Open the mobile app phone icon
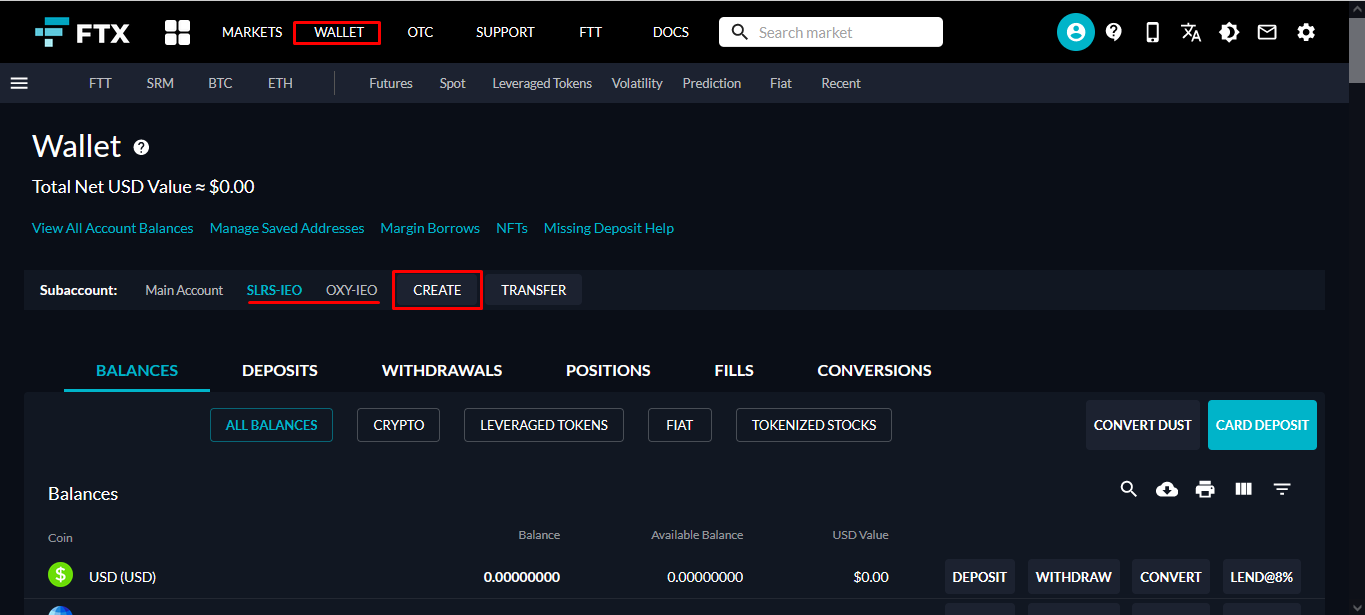Image resolution: width=1365 pixels, height=615 pixels. (x=1152, y=32)
